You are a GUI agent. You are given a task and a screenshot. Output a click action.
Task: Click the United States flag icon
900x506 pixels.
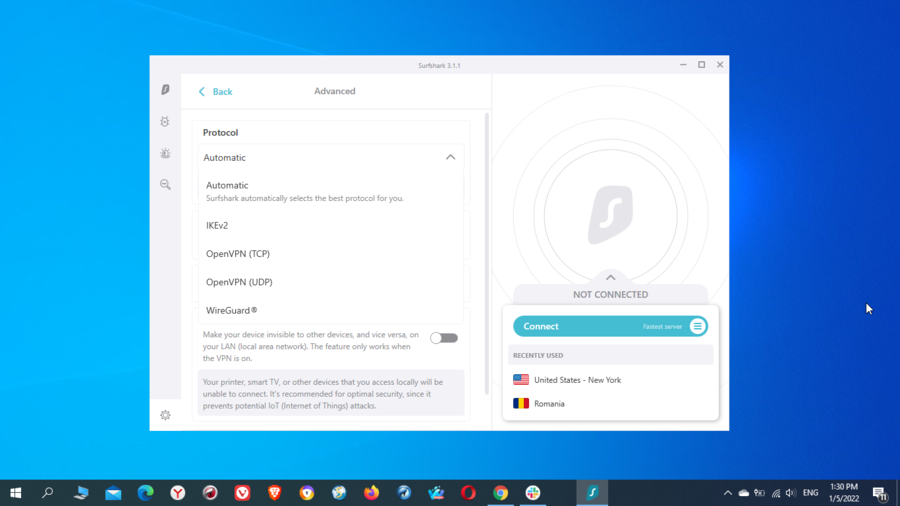(x=521, y=380)
